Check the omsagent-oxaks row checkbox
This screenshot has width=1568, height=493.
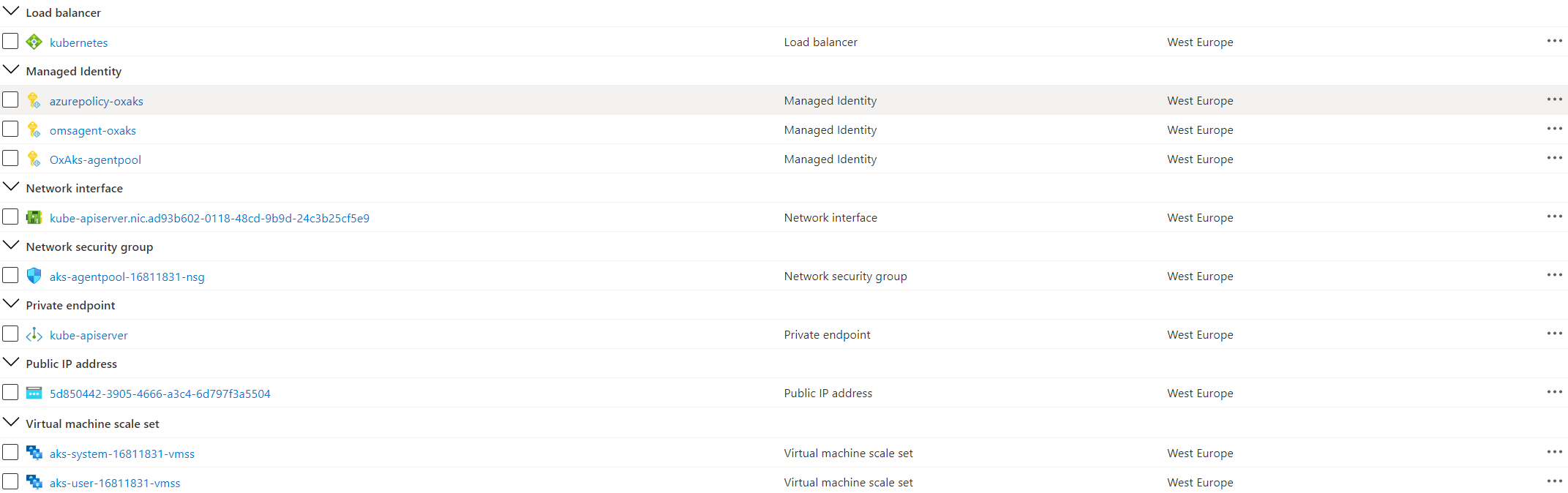[x=10, y=129]
